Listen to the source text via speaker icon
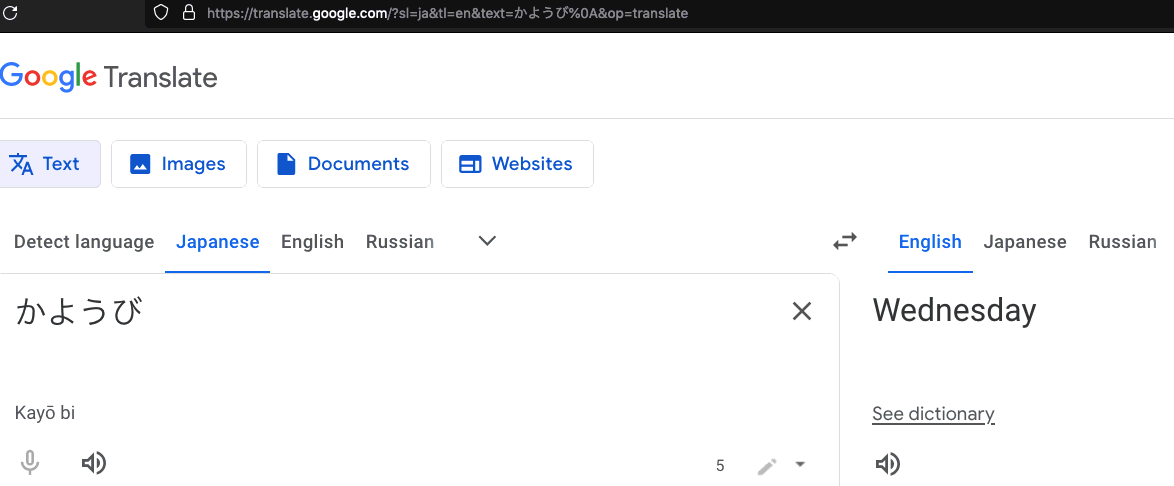Image resolution: width=1174 pixels, height=486 pixels. tap(94, 463)
